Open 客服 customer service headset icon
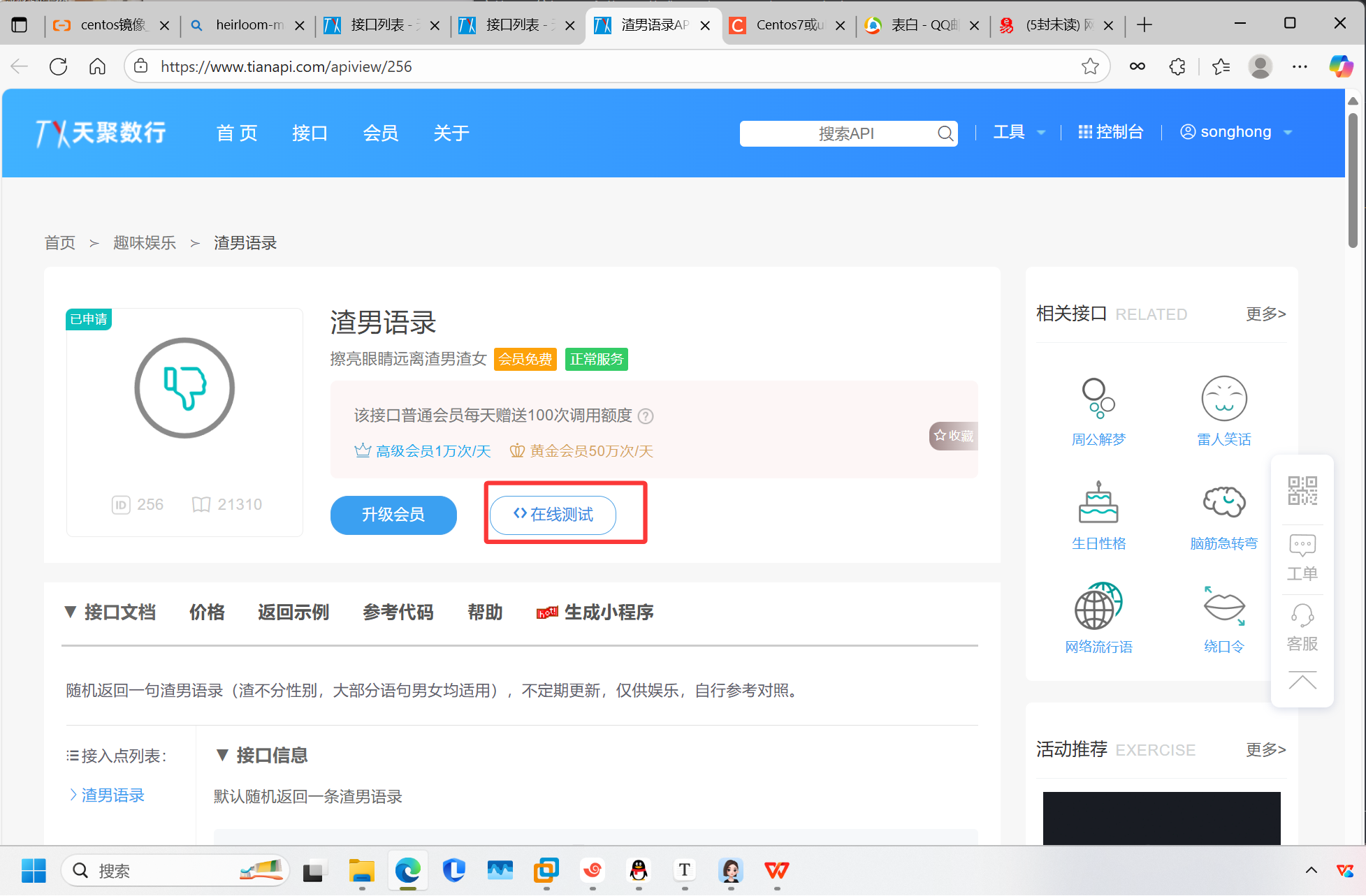Image resolution: width=1366 pixels, height=896 pixels. tap(1302, 617)
